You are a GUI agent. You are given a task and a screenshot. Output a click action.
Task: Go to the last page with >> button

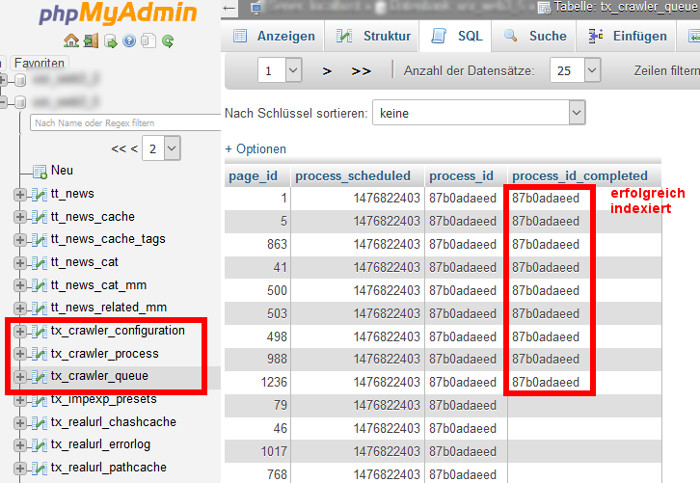point(361,71)
